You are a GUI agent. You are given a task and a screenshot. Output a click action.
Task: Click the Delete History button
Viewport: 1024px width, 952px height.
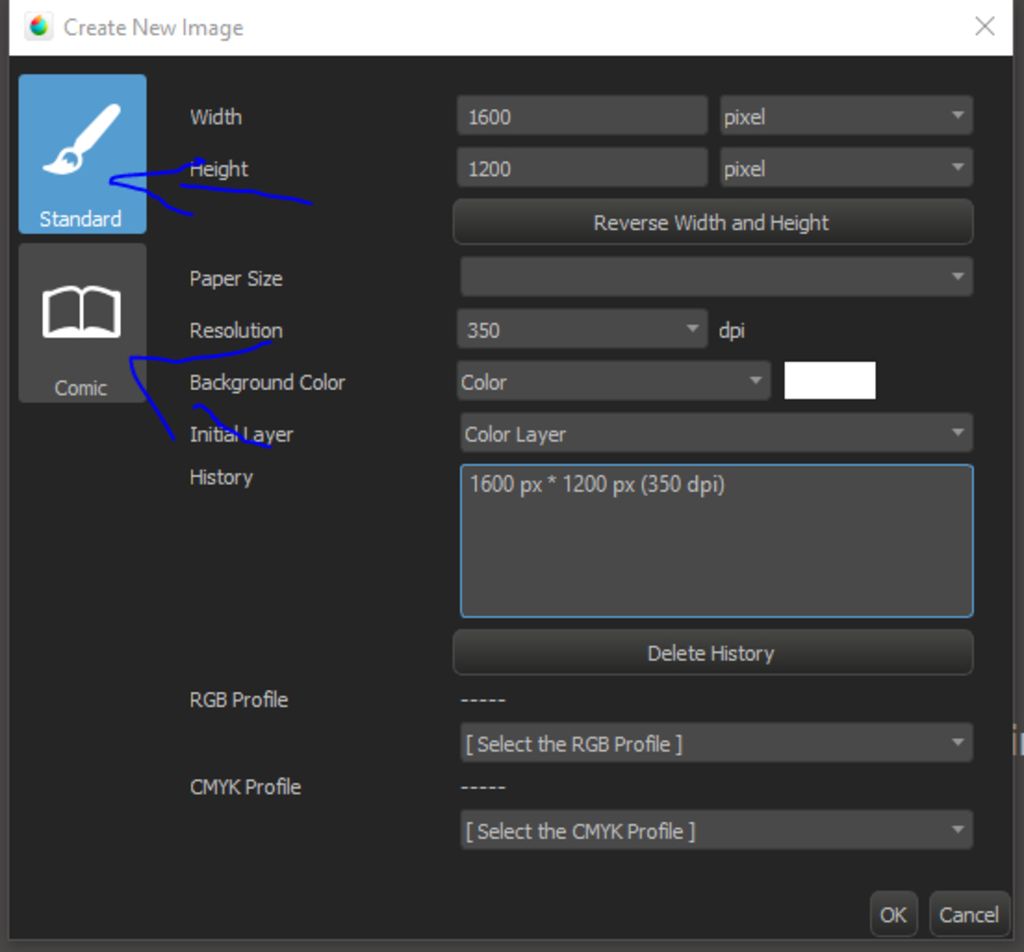tap(713, 653)
